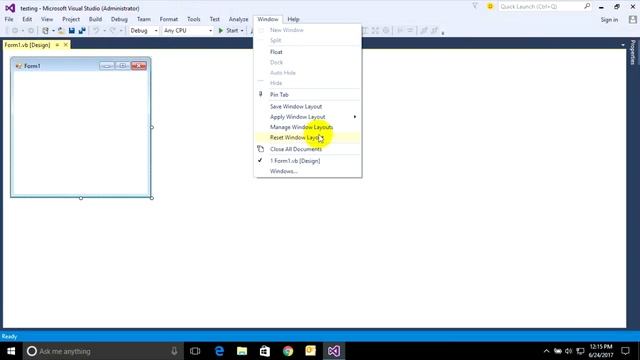This screenshot has width=640, height=360.
Task: Open Task View on the taskbar
Action: [x=195, y=351]
